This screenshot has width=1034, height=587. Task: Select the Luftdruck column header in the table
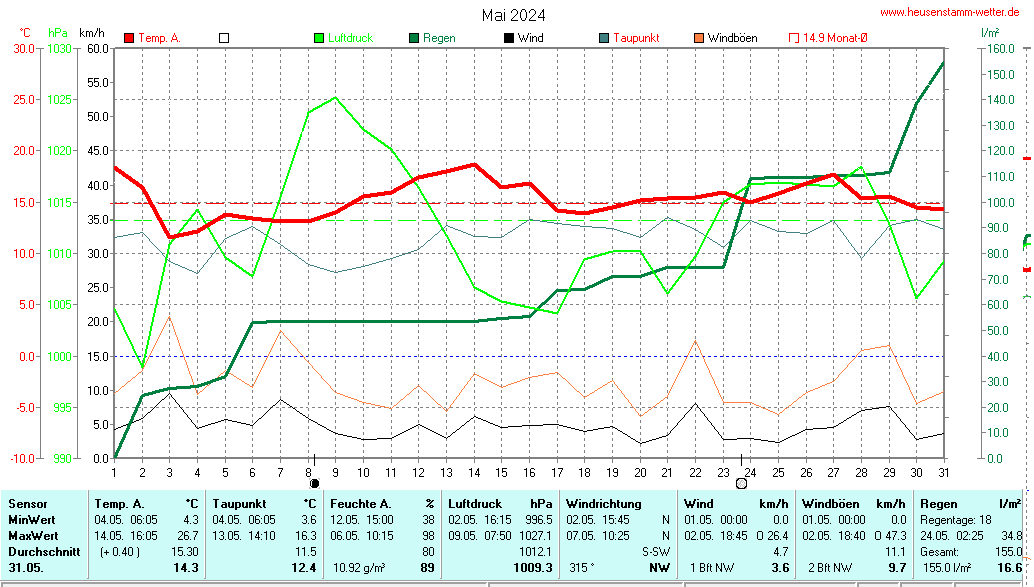coord(474,504)
